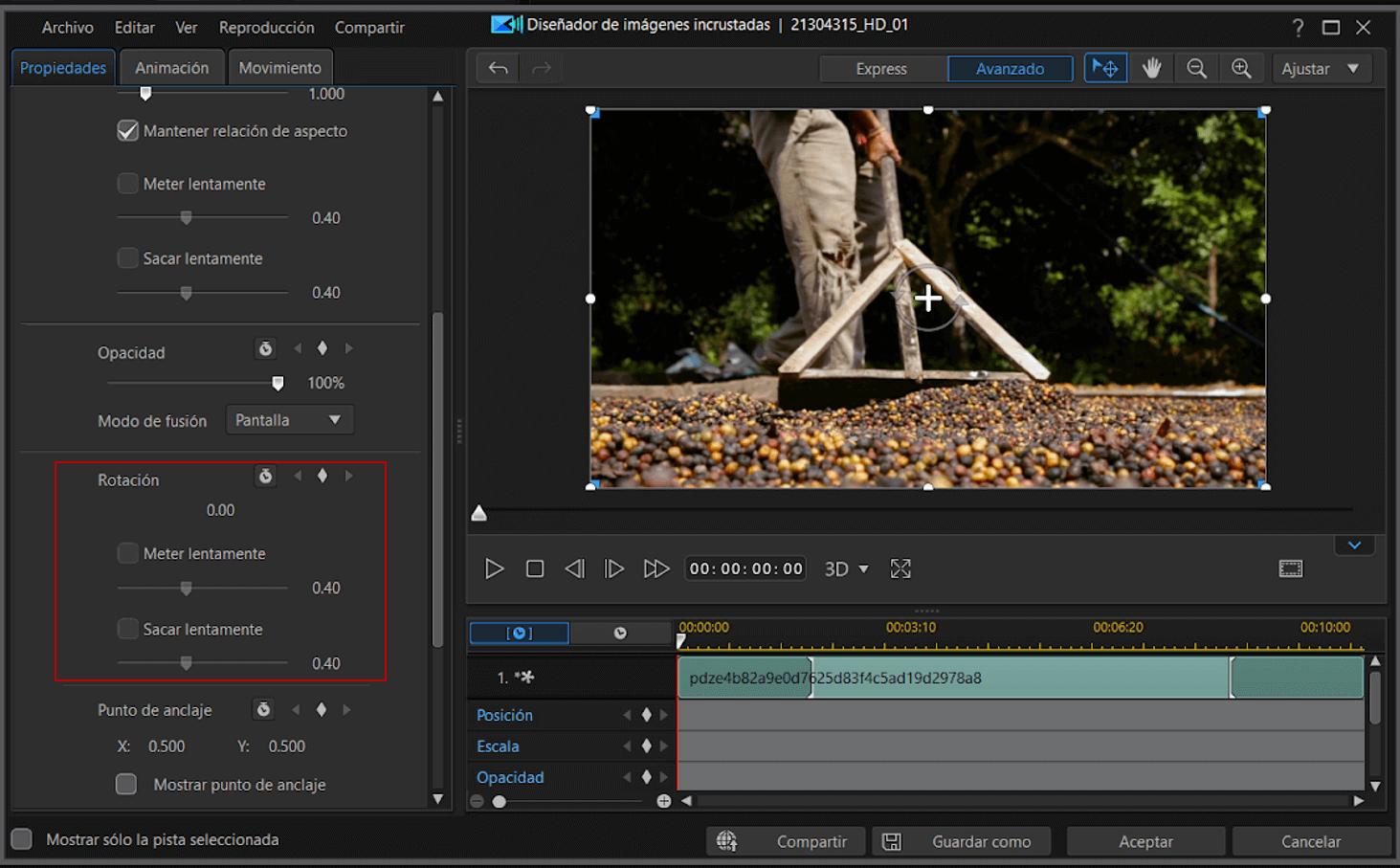The image size is (1400, 868).
Task: Click the undo arrow icon
Action: (497, 68)
